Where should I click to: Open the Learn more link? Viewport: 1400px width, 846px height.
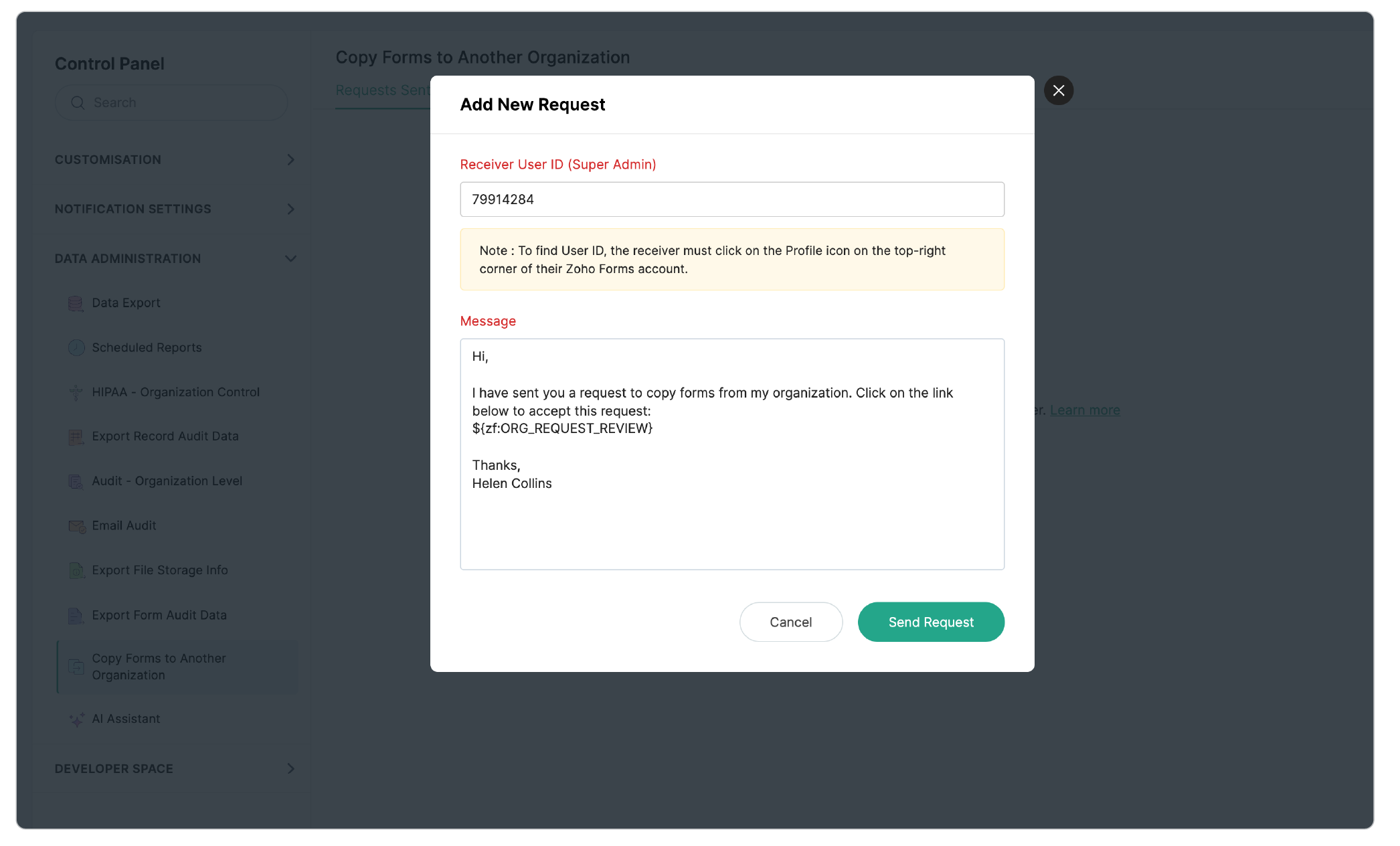1084,410
